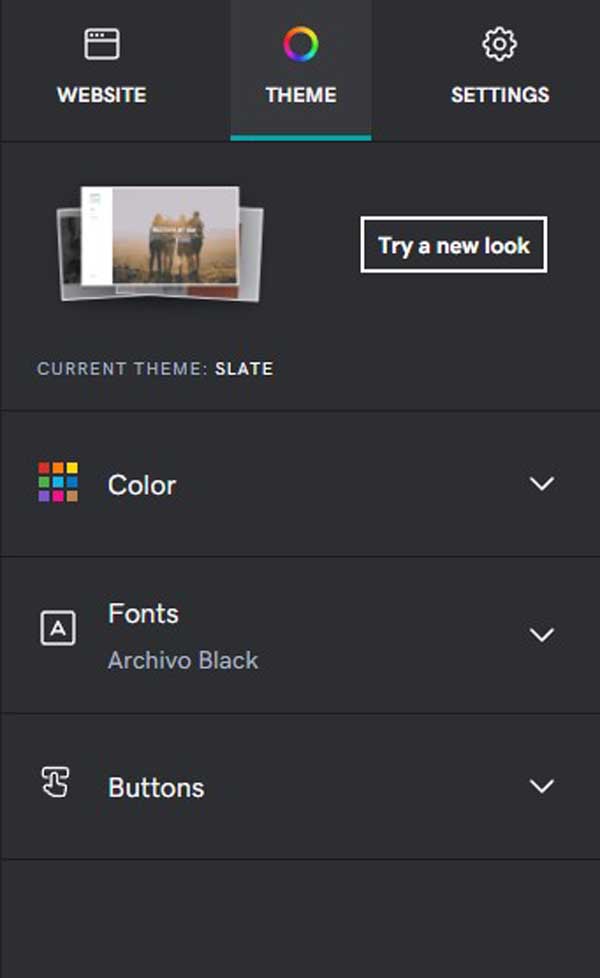Click the CURRENT THEME label text
600x978 pixels.
click(122, 369)
